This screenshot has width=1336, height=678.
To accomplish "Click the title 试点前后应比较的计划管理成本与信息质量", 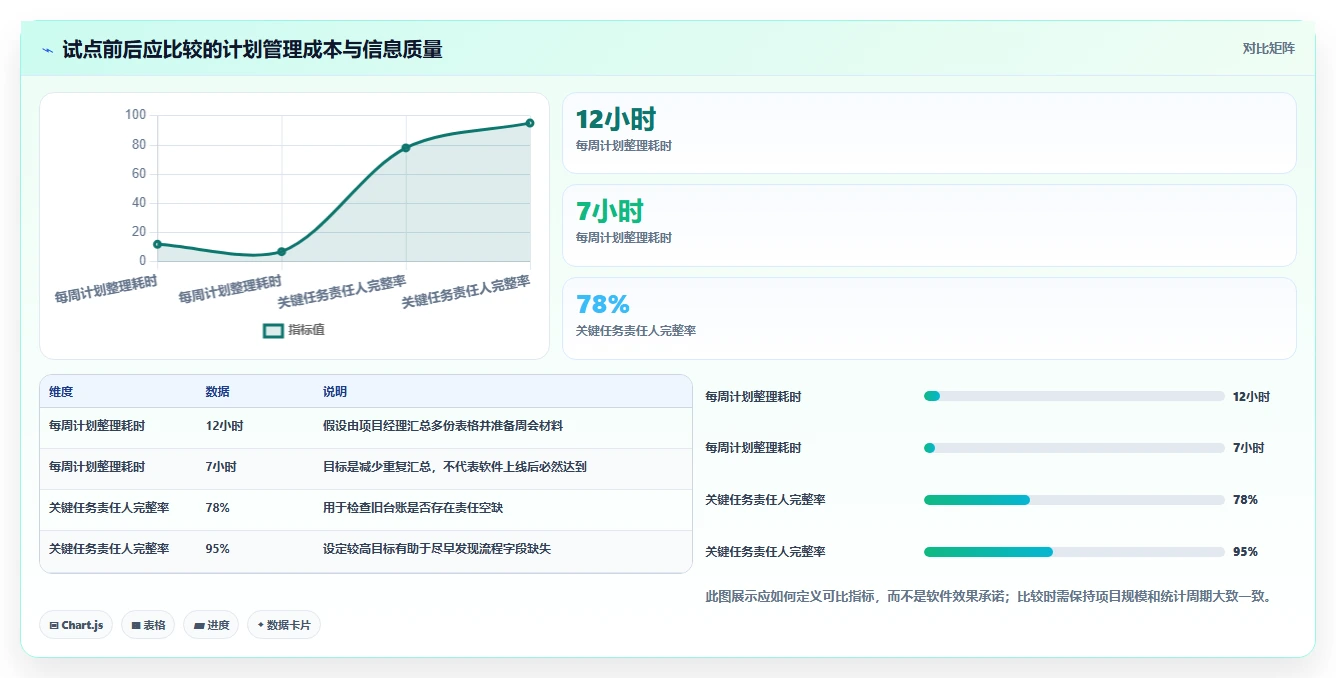I will click(x=252, y=49).
